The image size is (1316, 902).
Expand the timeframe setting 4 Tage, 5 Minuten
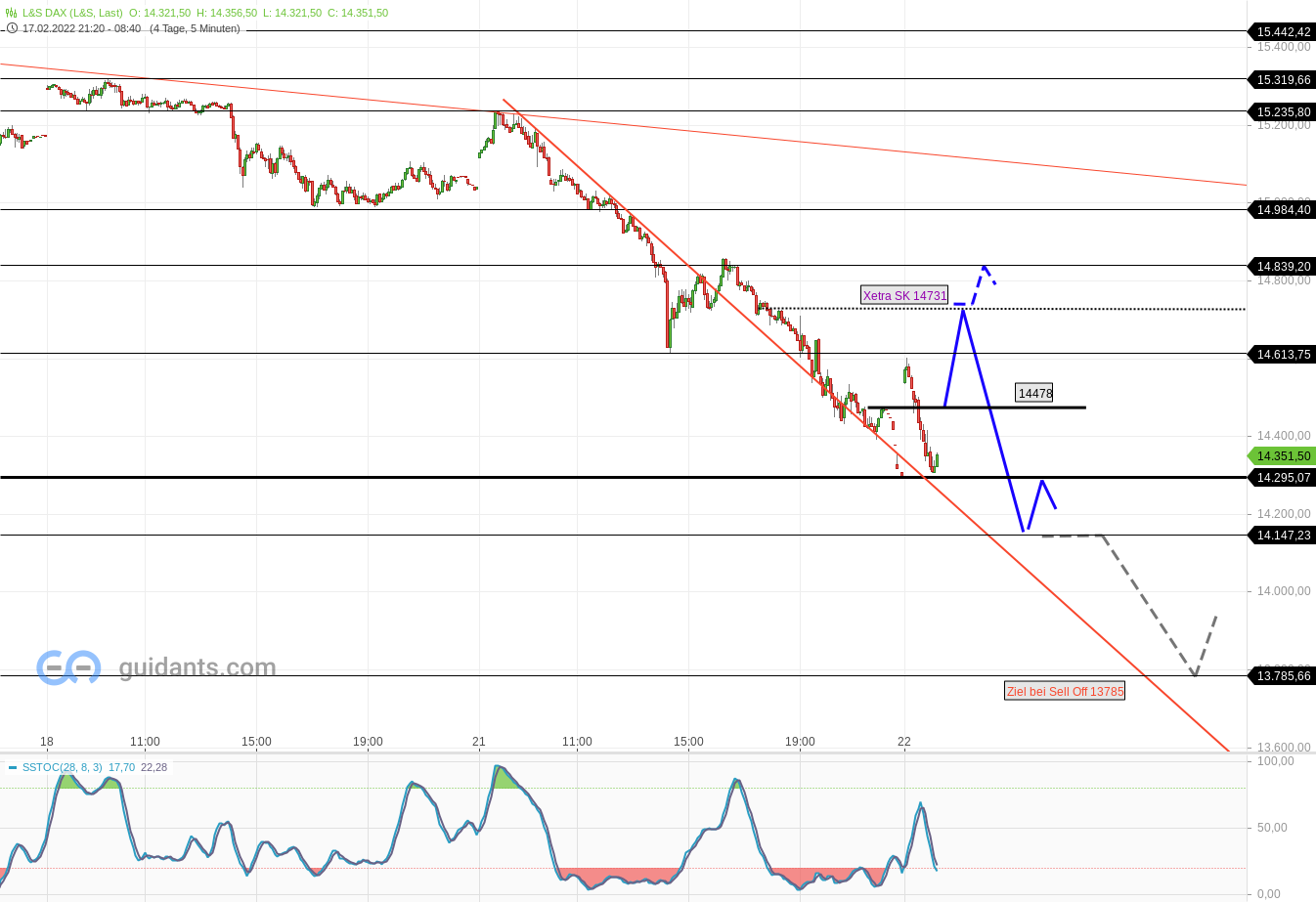click(196, 28)
